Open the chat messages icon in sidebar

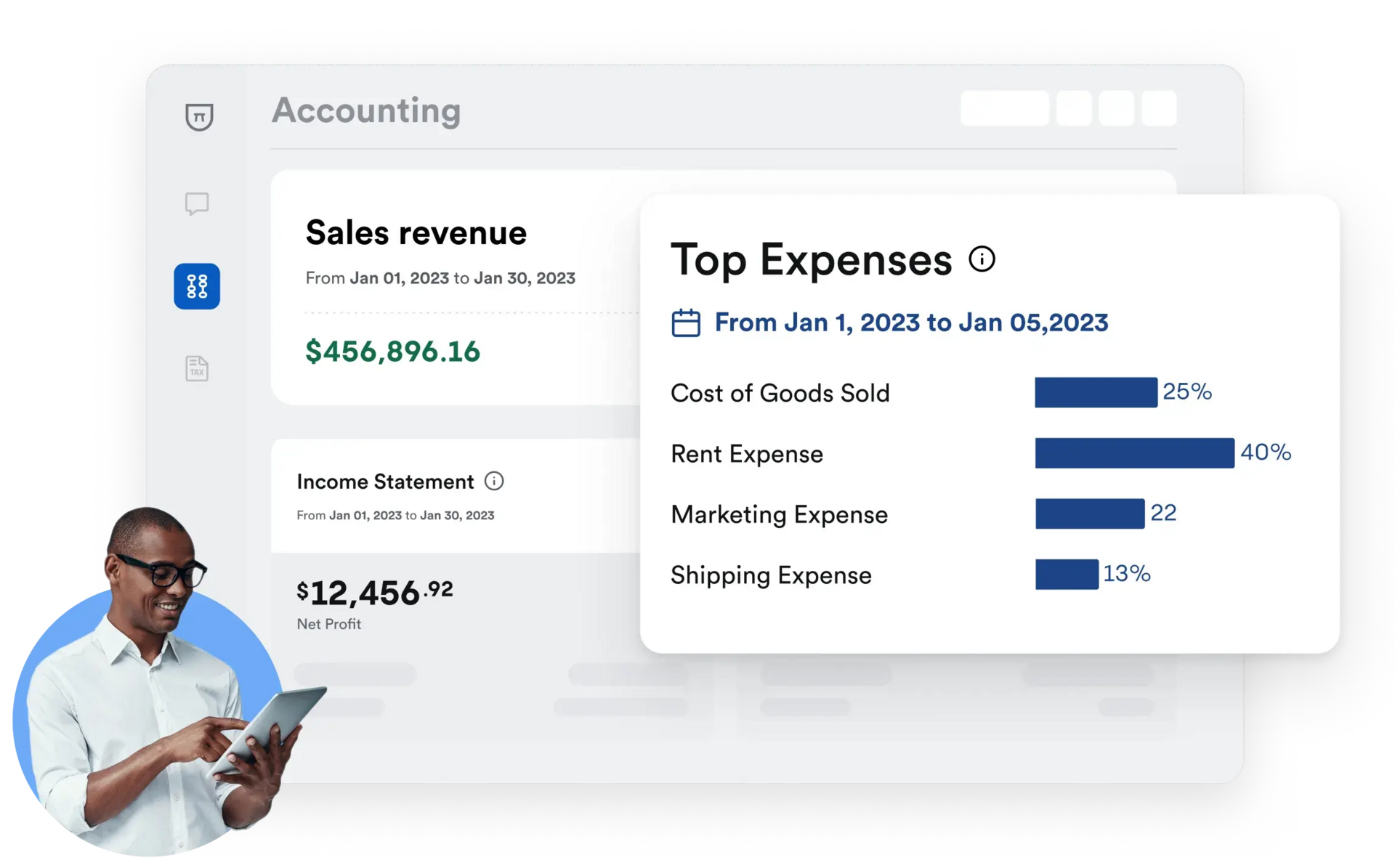pyautogui.click(x=196, y=204)
